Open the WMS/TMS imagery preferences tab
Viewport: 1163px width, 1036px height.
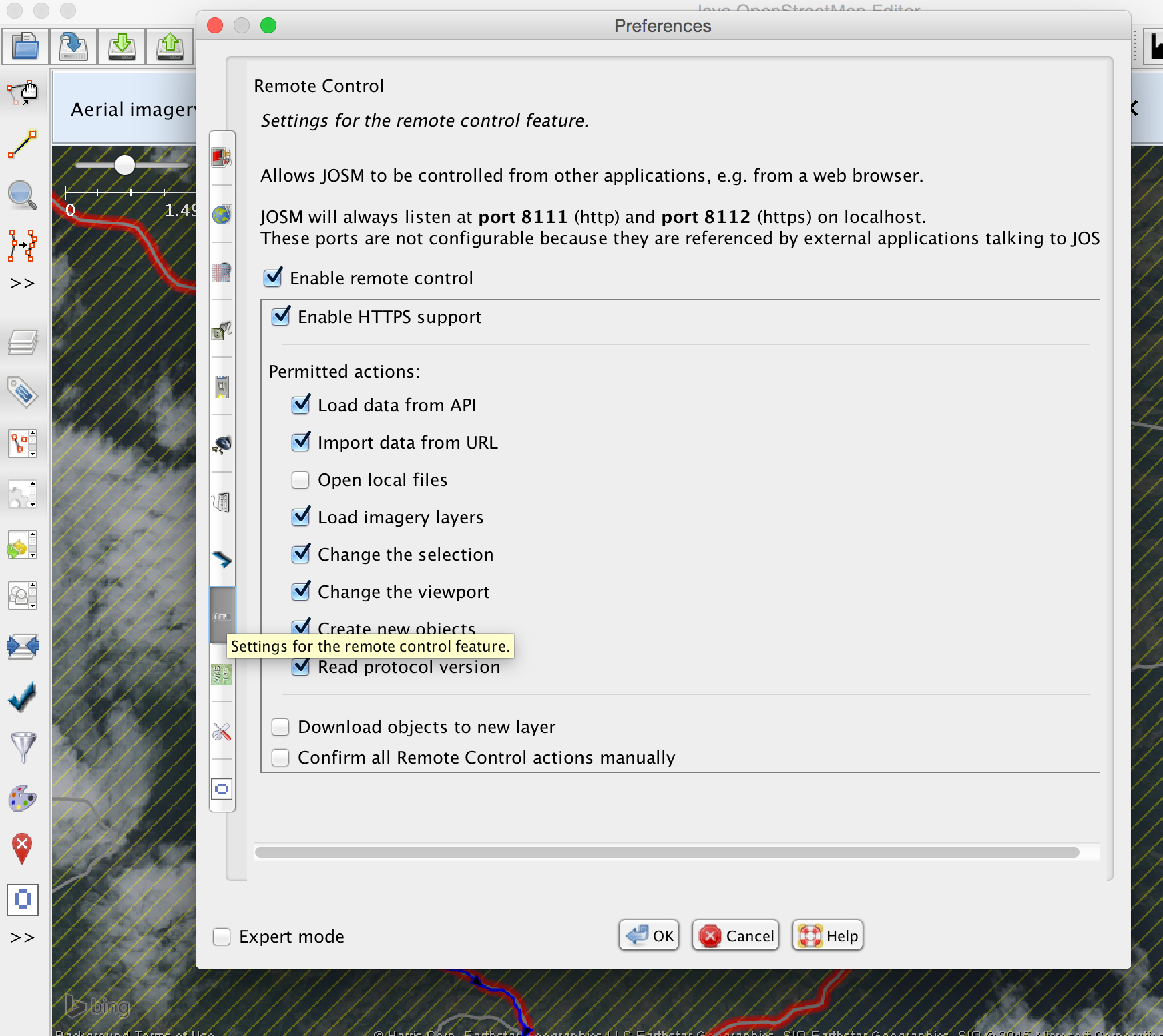222,674
